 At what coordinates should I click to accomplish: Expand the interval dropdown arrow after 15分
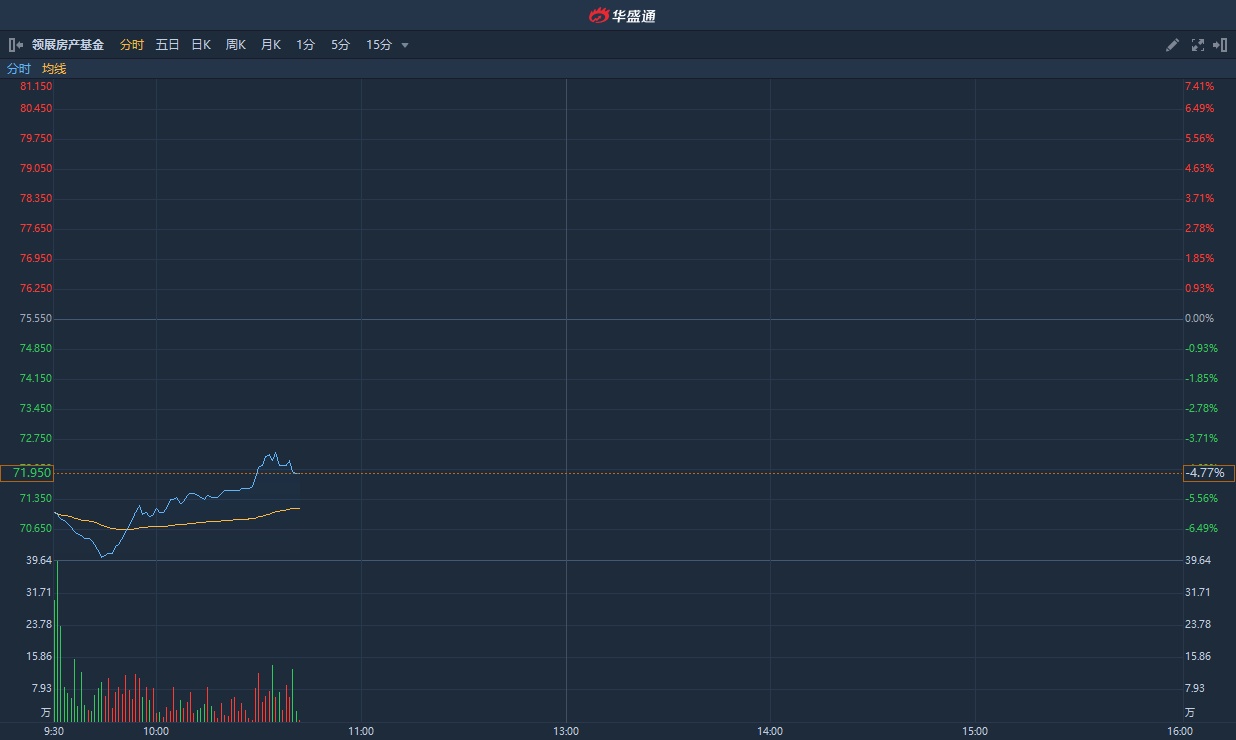[x=405, y=45]
